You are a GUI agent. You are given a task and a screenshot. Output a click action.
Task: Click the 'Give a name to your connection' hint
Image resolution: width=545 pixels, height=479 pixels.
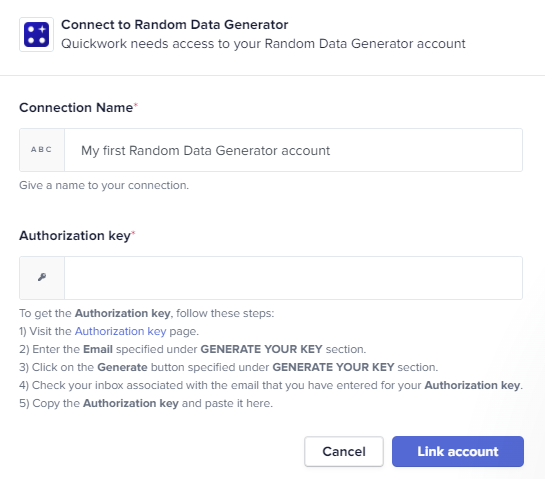(x=104, y=185)
